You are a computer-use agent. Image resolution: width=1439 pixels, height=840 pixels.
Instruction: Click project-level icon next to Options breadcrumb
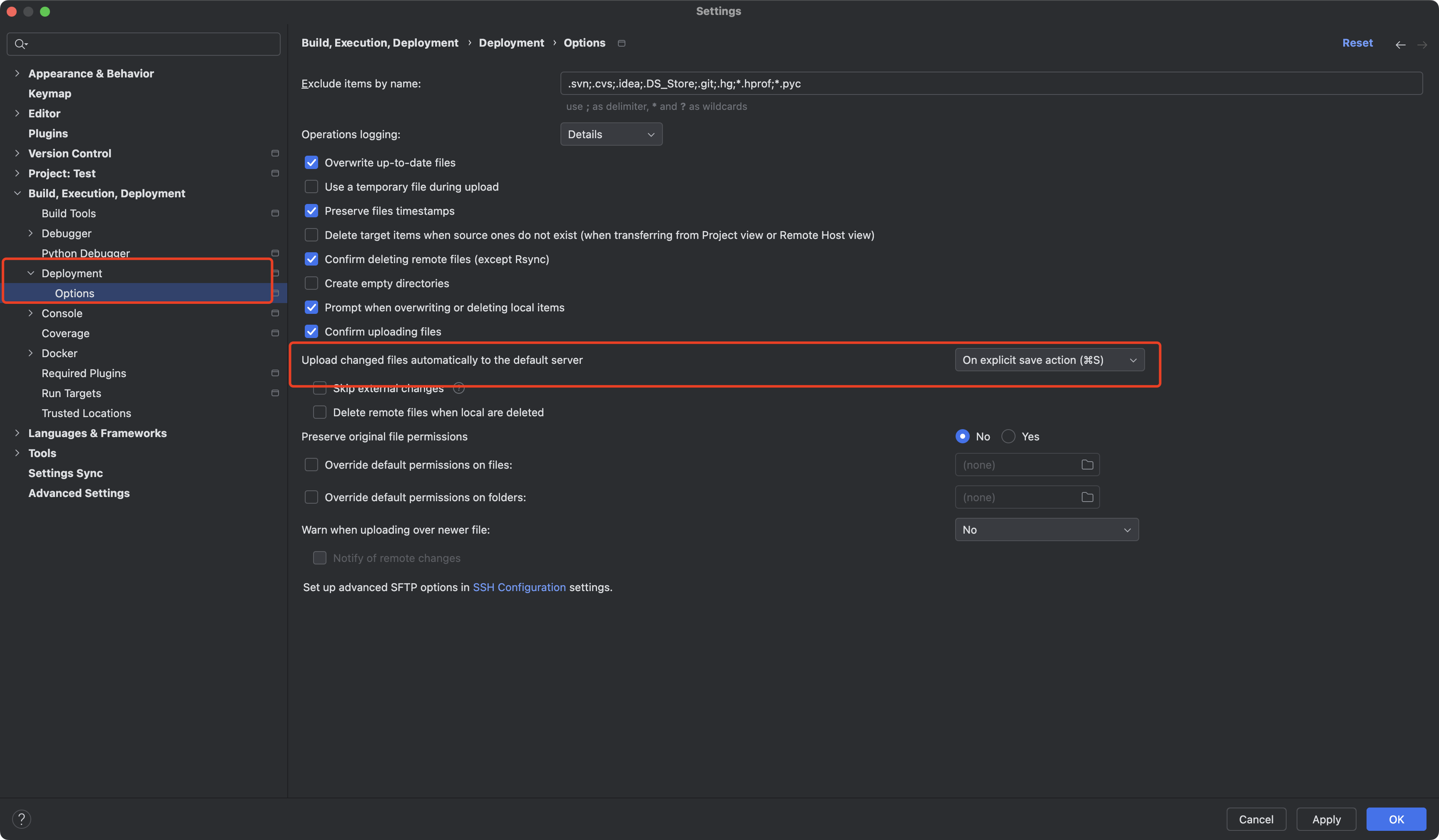[x=622, y=43]
